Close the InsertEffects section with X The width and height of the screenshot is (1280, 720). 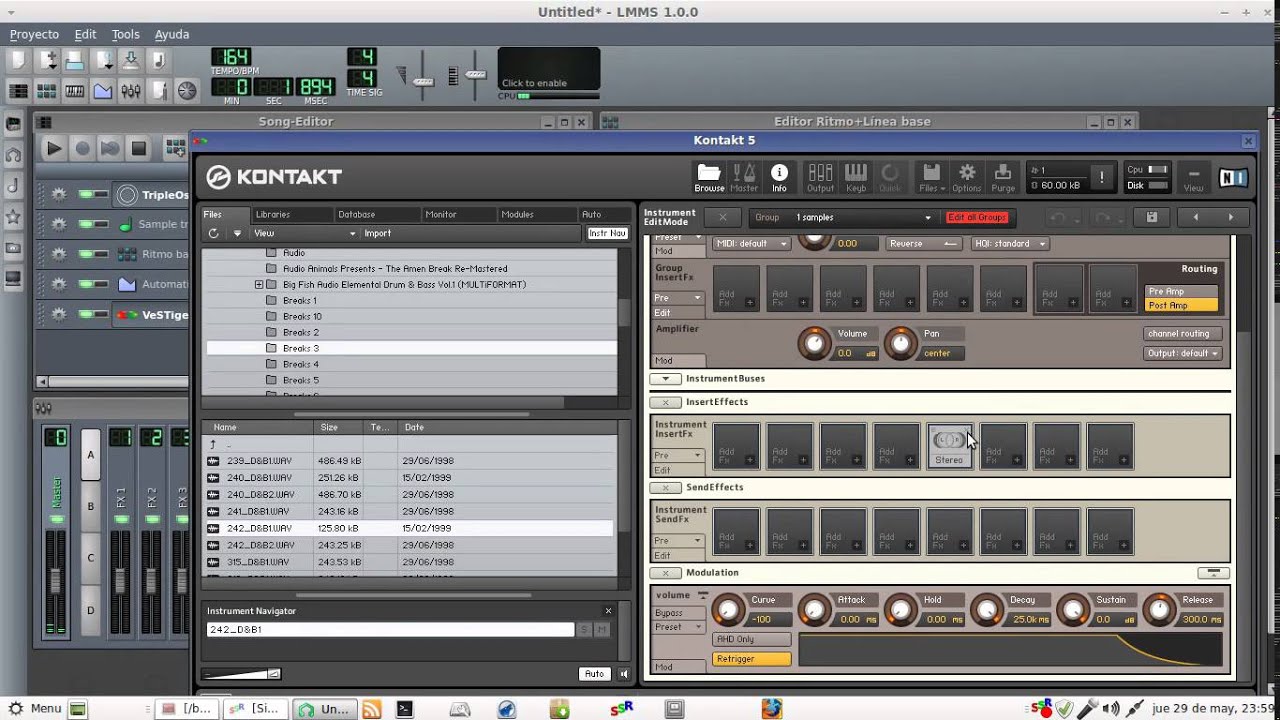(665, 402)
